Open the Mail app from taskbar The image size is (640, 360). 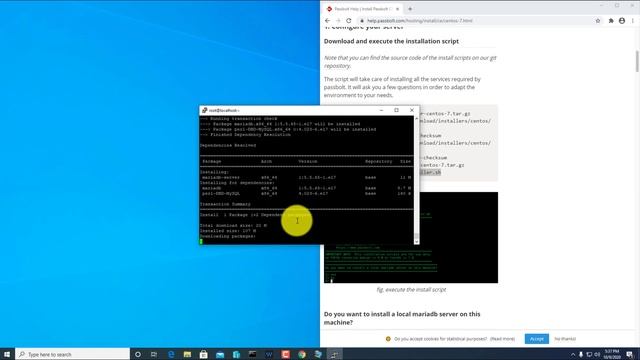(x=220, y=354)
